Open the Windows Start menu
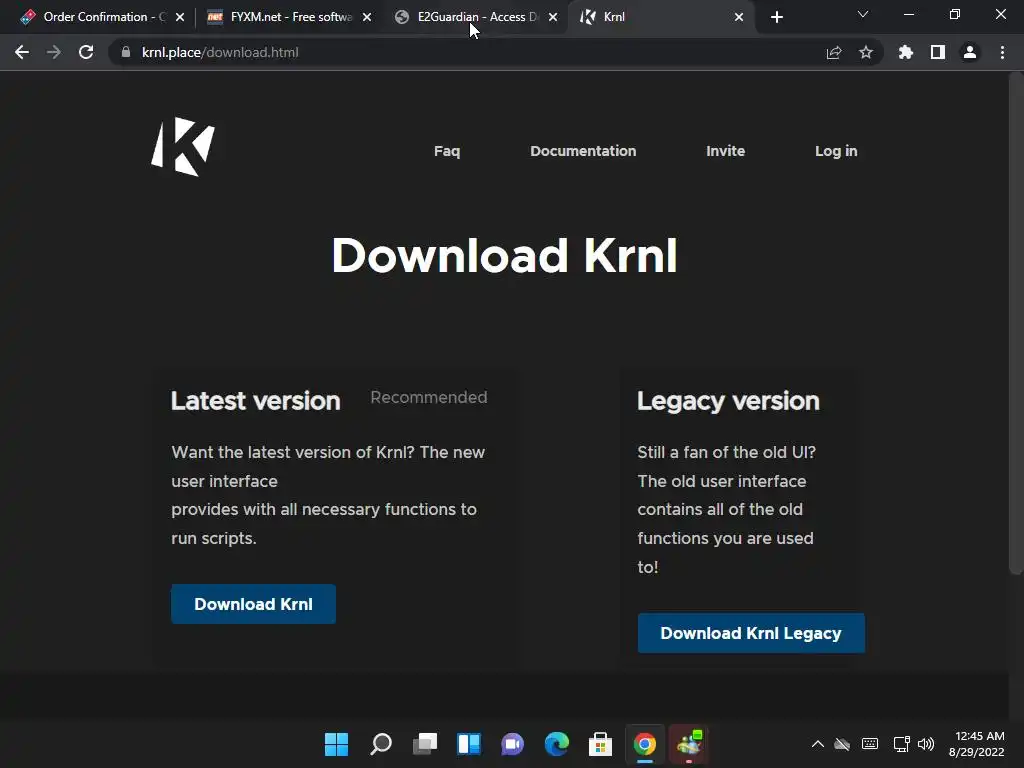1024x768 pixels. [336, 744]
